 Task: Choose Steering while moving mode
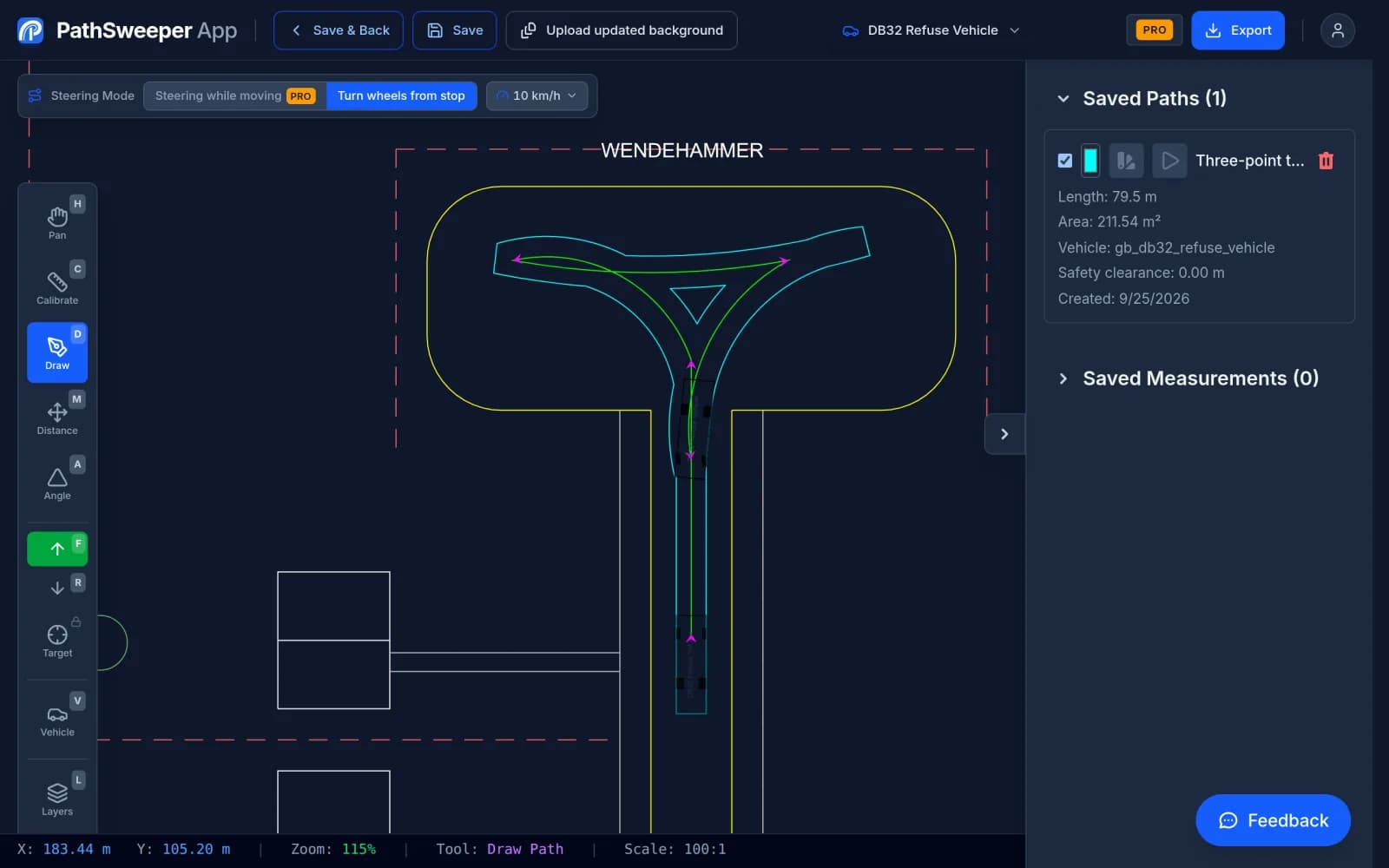pos(234,95)
